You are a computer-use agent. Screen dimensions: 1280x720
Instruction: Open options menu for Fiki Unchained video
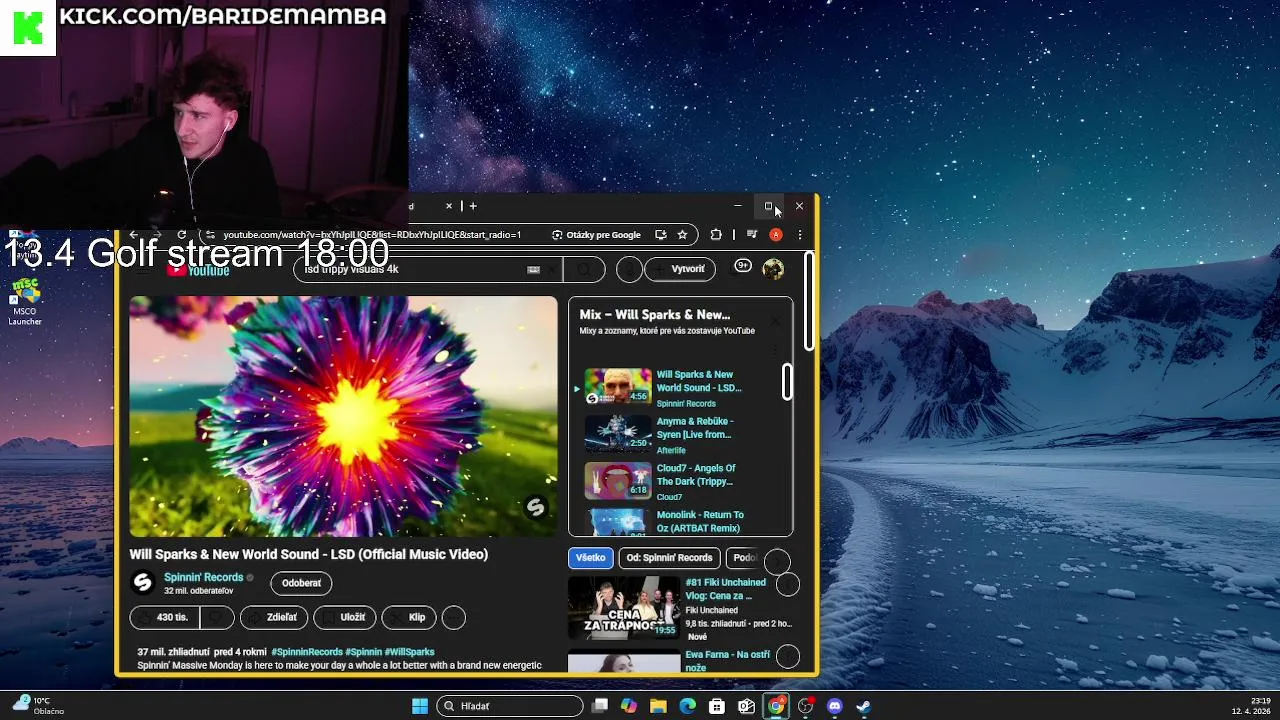point(788,585)
